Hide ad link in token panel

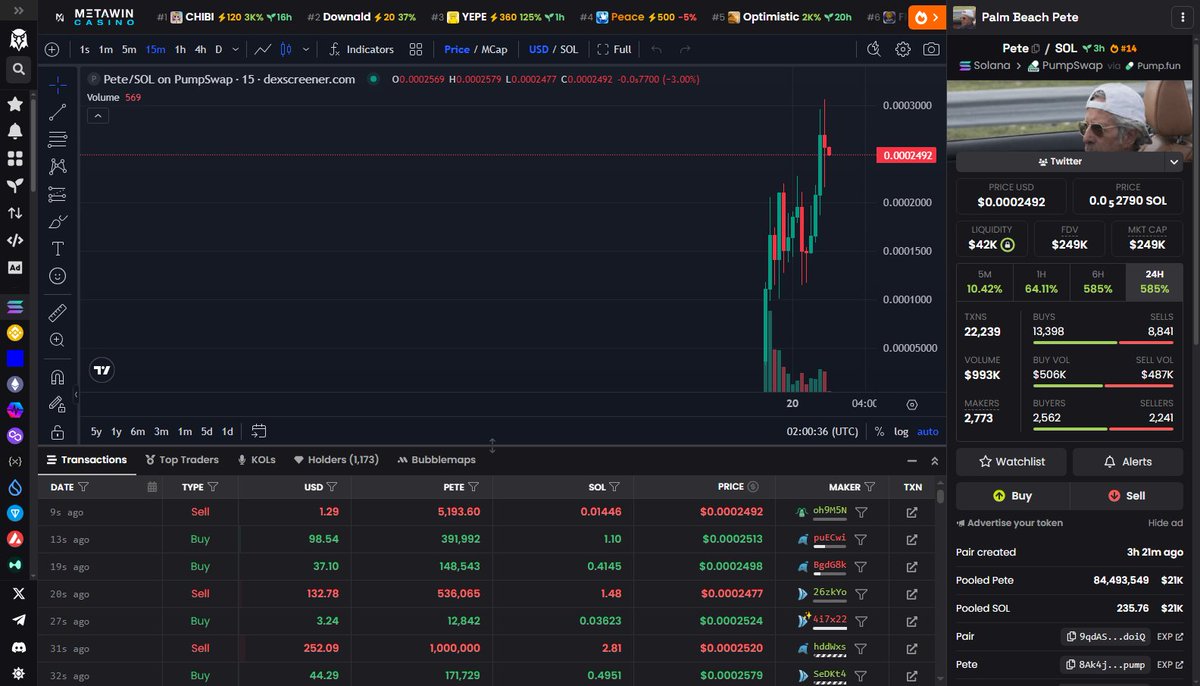[x=1164, y=523]
